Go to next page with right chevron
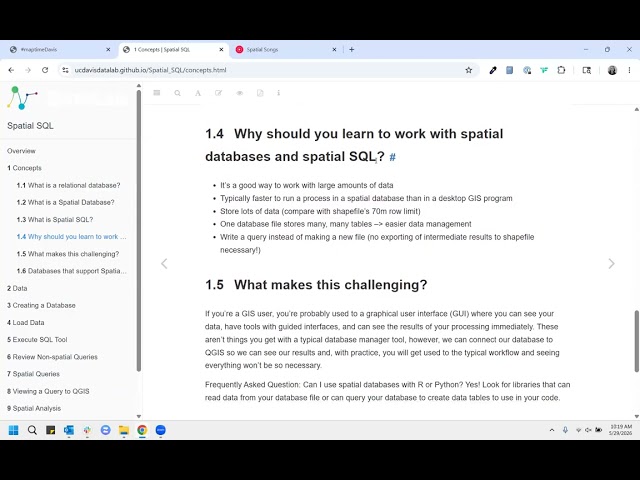640x480 pixels. pyautogui.click(x=611, y=264)
